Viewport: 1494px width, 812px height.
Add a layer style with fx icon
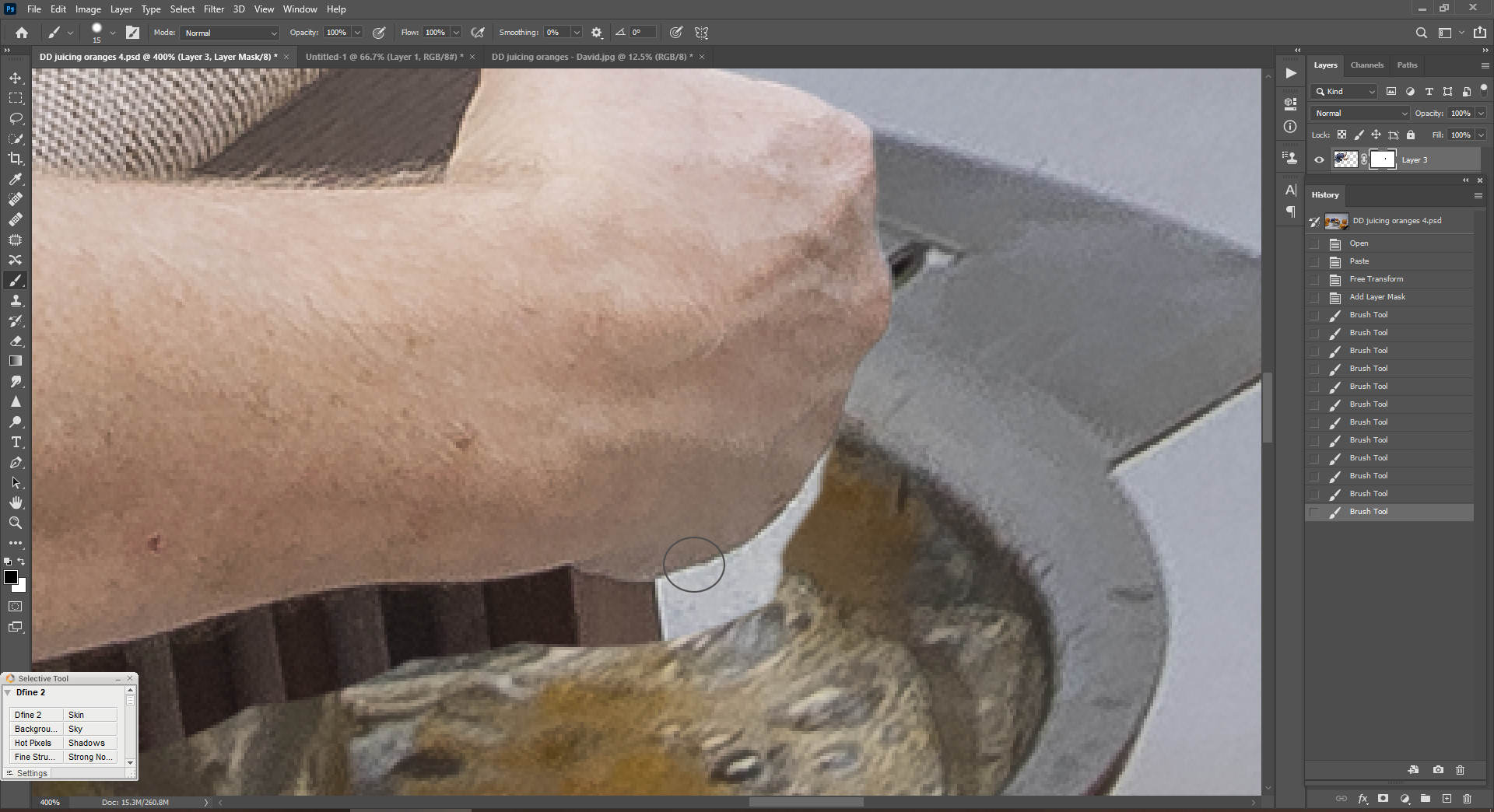click(1362, 799)
